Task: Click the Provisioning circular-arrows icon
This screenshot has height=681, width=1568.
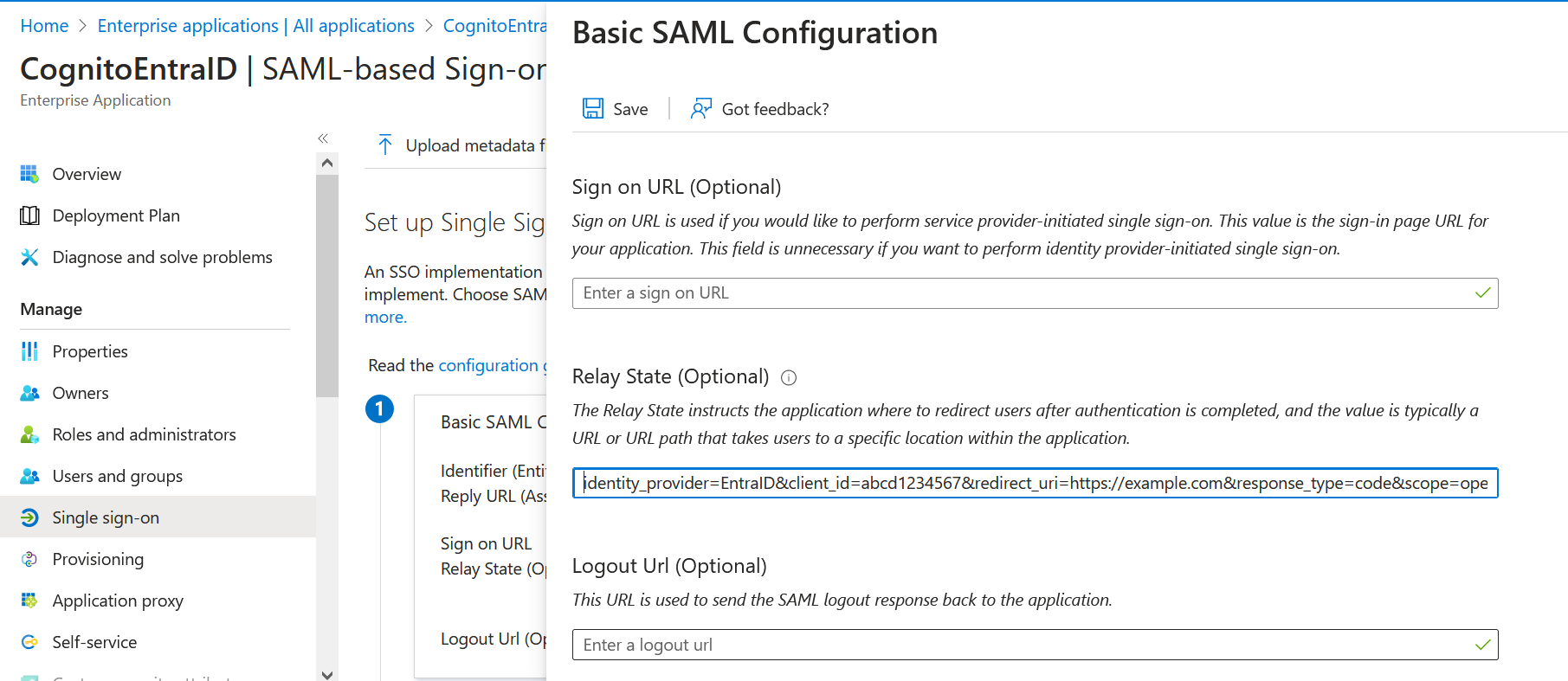Action: [29, 558]
